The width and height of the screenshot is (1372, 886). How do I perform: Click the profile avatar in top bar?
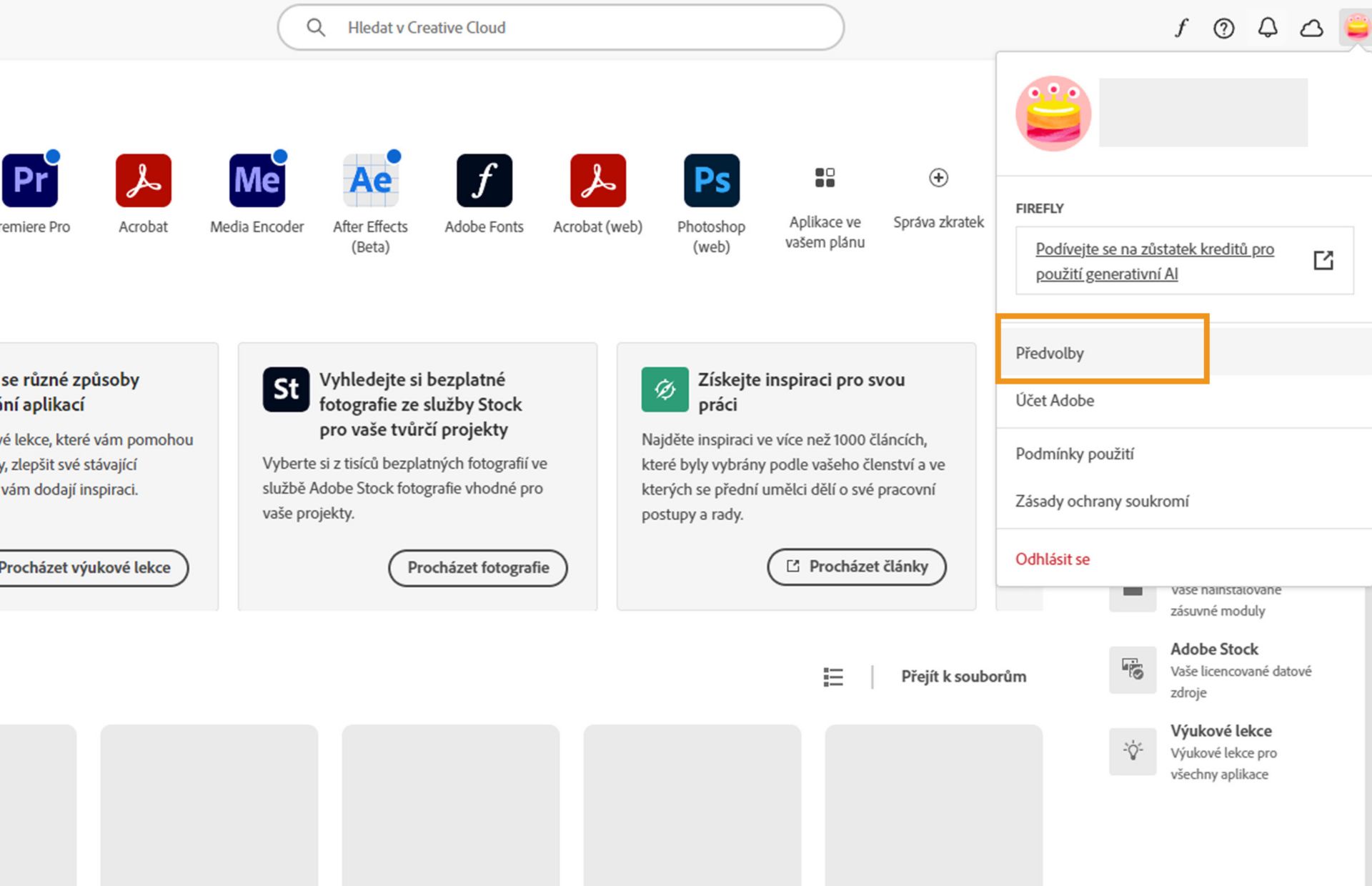(x=1356, y=28)
